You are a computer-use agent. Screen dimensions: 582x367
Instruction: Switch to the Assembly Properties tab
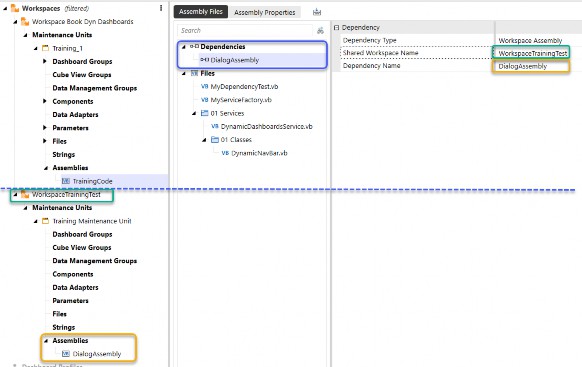click(x=265, y=12)
